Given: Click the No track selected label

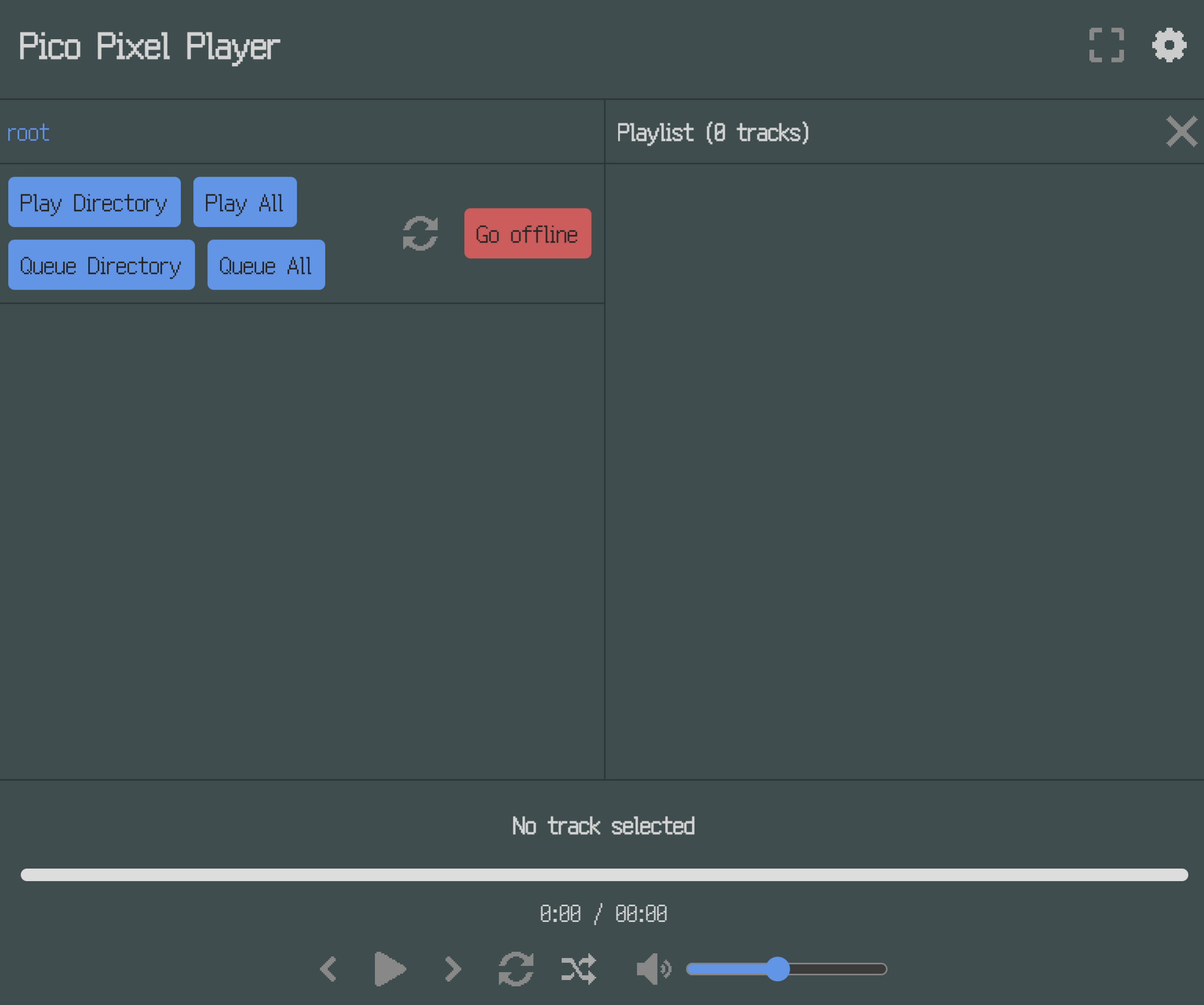Looking at the screenshot, I should 603,826.
